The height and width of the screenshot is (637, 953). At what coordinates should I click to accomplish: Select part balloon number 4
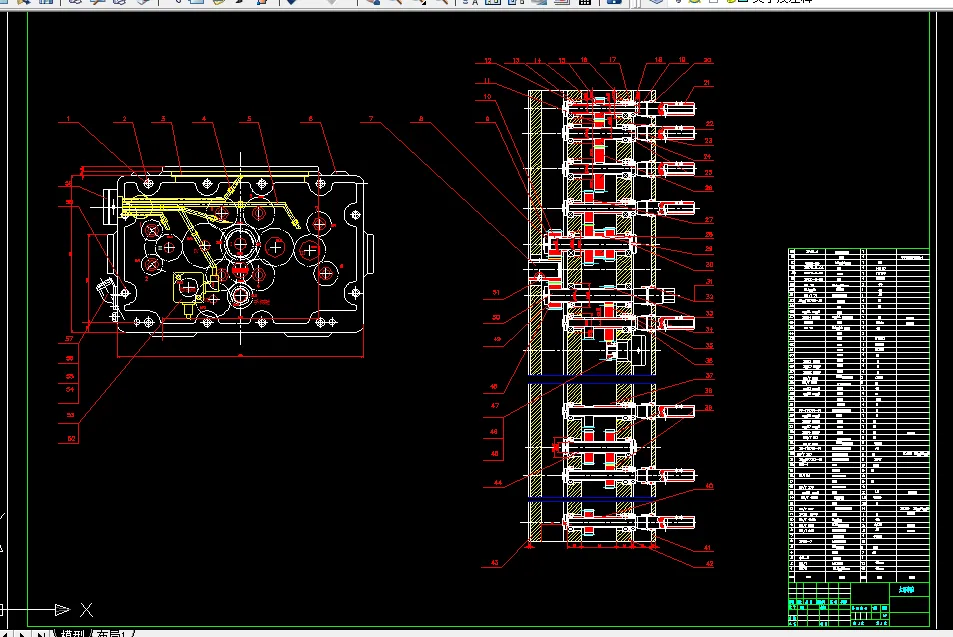[x=204, y=119]
